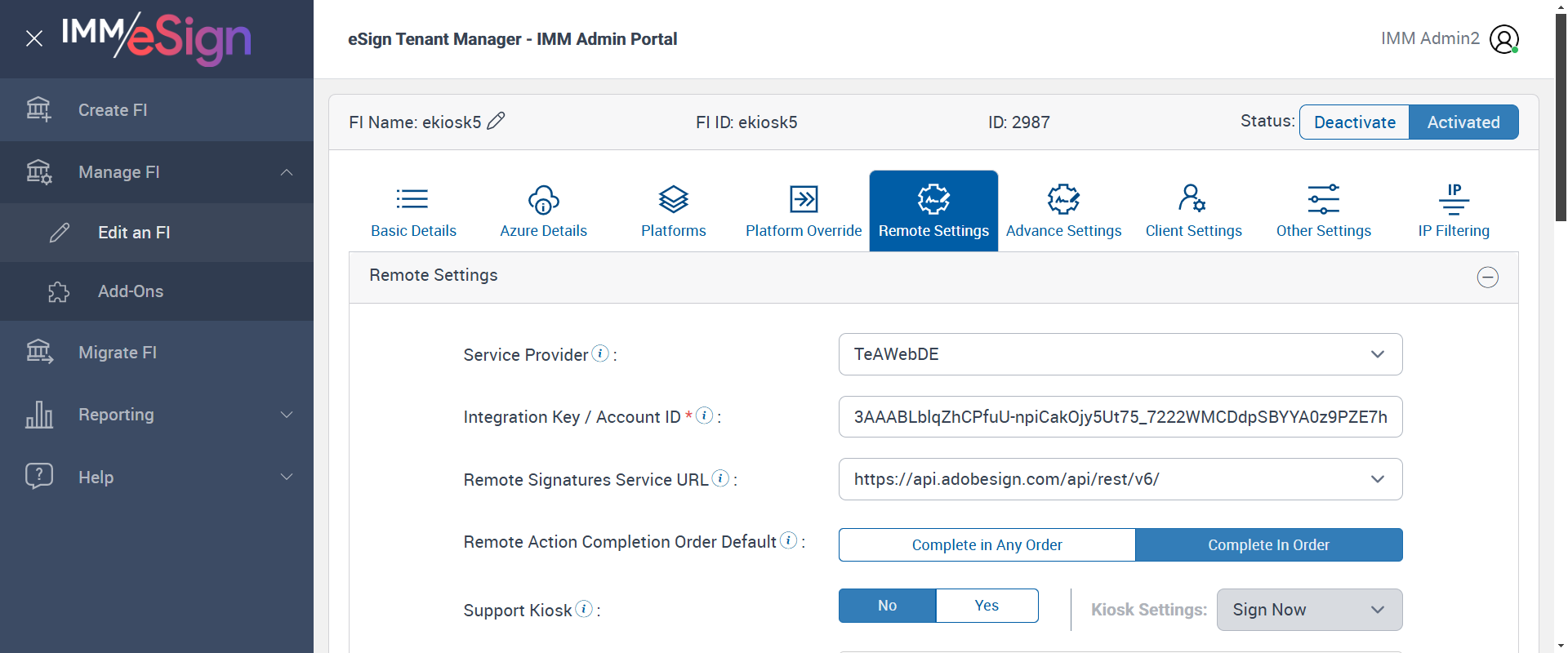
Task: Select Complete in Any Order option
Action: tap(987, 545)
